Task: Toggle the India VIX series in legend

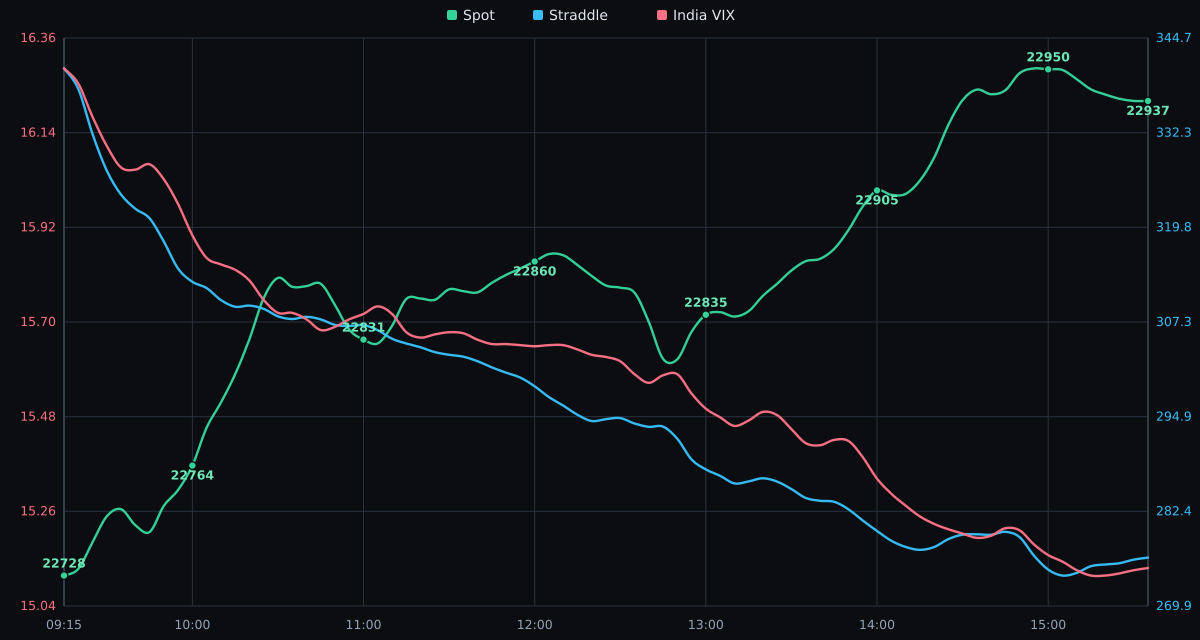Action: point(696,15)
